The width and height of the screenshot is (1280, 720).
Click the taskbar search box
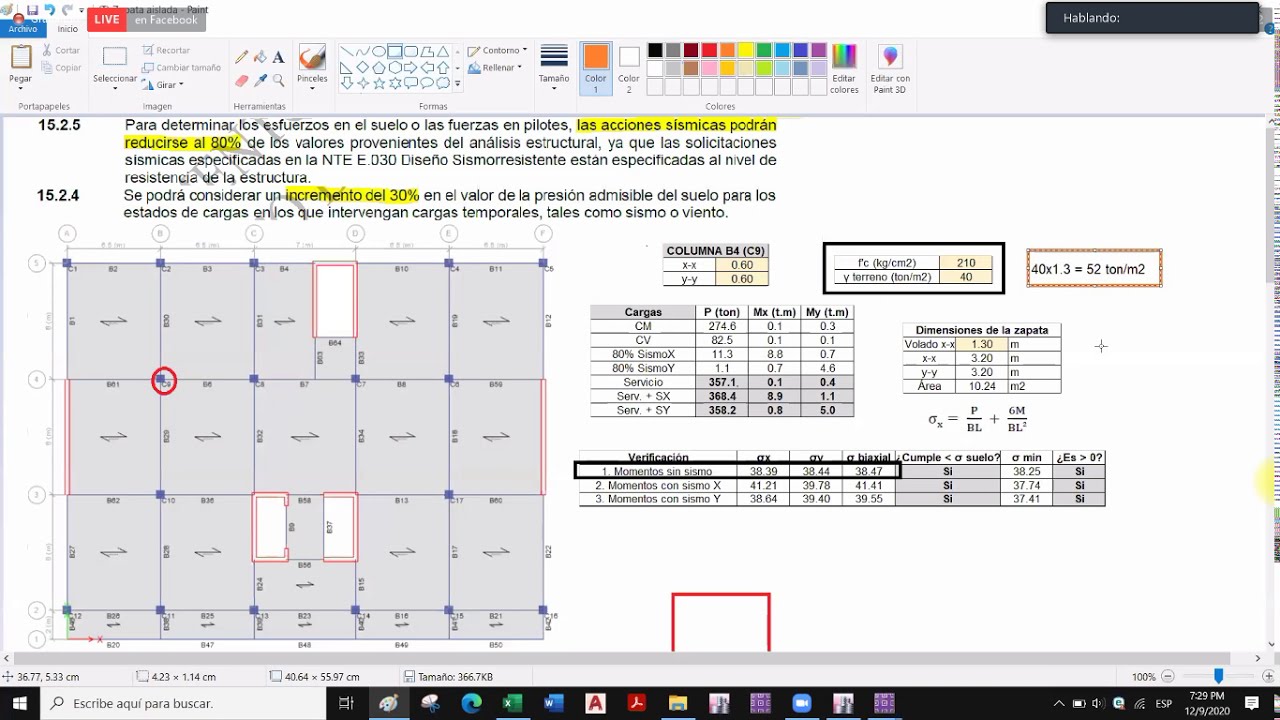pos(183,703)
